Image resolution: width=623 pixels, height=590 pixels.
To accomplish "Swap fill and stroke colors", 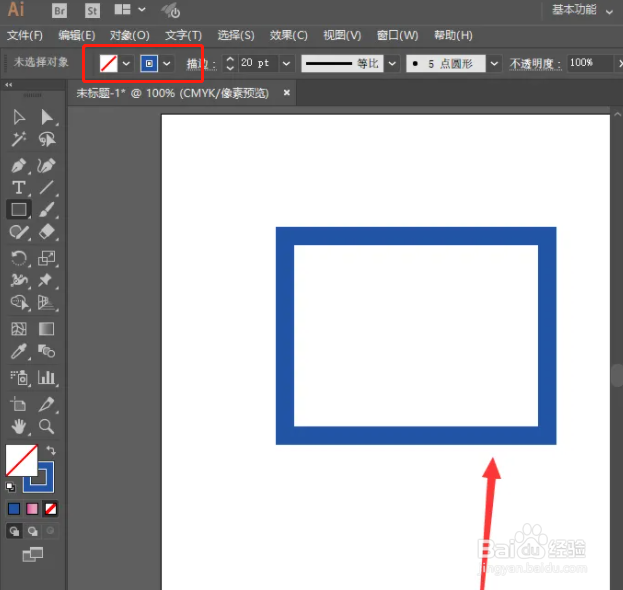I will pyautogui.click(x=51, y=450).
